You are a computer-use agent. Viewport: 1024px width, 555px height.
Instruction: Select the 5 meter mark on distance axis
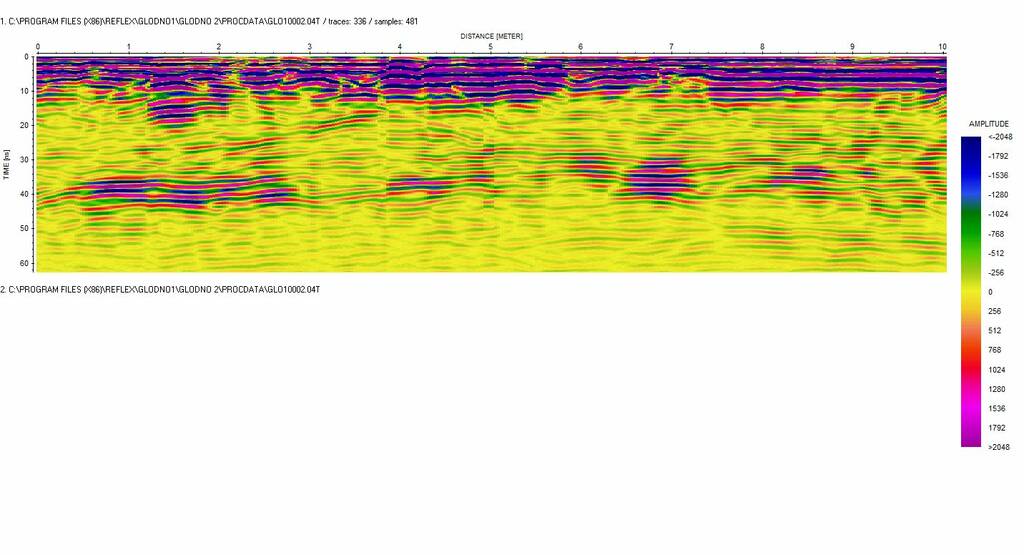(490, 47)
